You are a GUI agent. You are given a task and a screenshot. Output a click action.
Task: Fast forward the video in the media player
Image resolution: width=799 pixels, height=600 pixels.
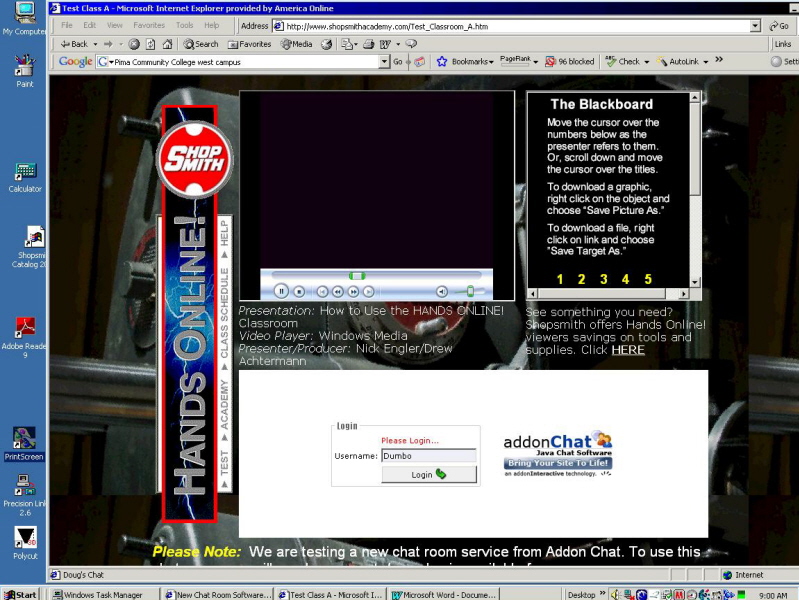coord(353,292)
